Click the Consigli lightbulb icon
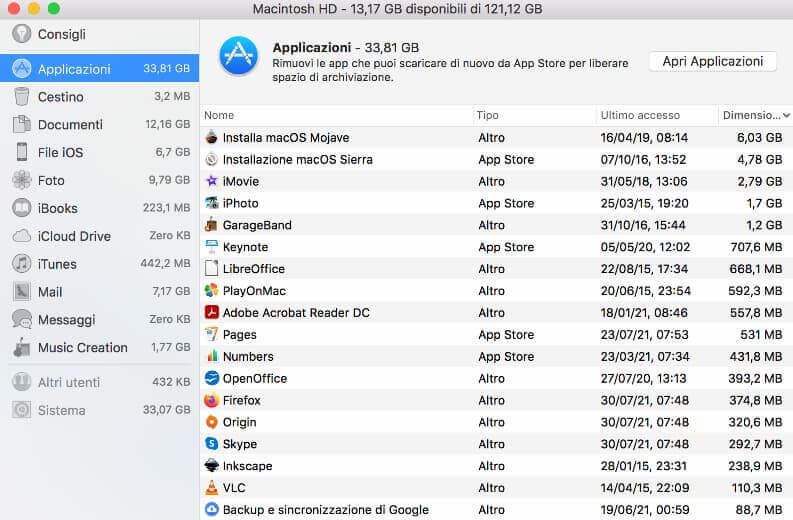This screenshot has height=520, width=793. pos(21,34)
